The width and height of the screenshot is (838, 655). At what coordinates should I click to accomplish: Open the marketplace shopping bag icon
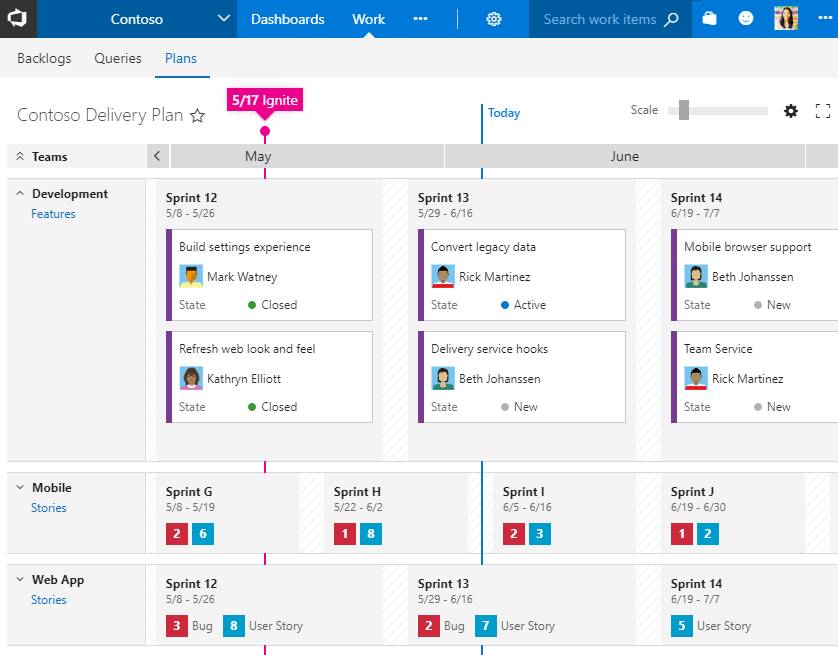click(x=709, y=19)
